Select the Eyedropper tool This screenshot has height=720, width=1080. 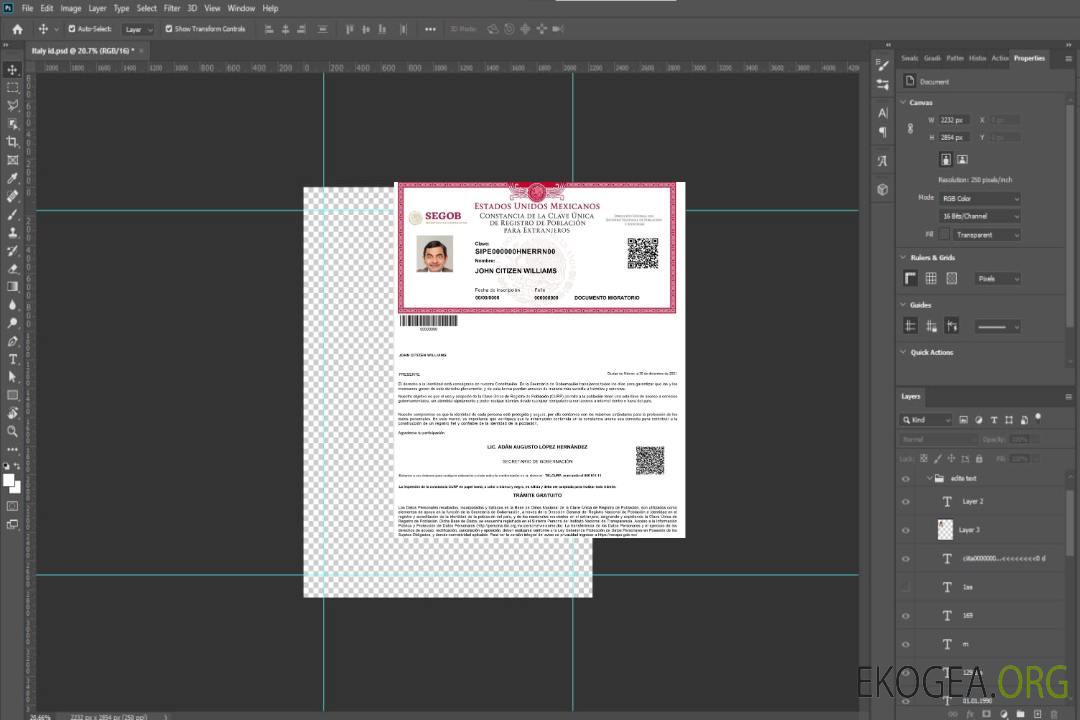(x=12, y=178)
